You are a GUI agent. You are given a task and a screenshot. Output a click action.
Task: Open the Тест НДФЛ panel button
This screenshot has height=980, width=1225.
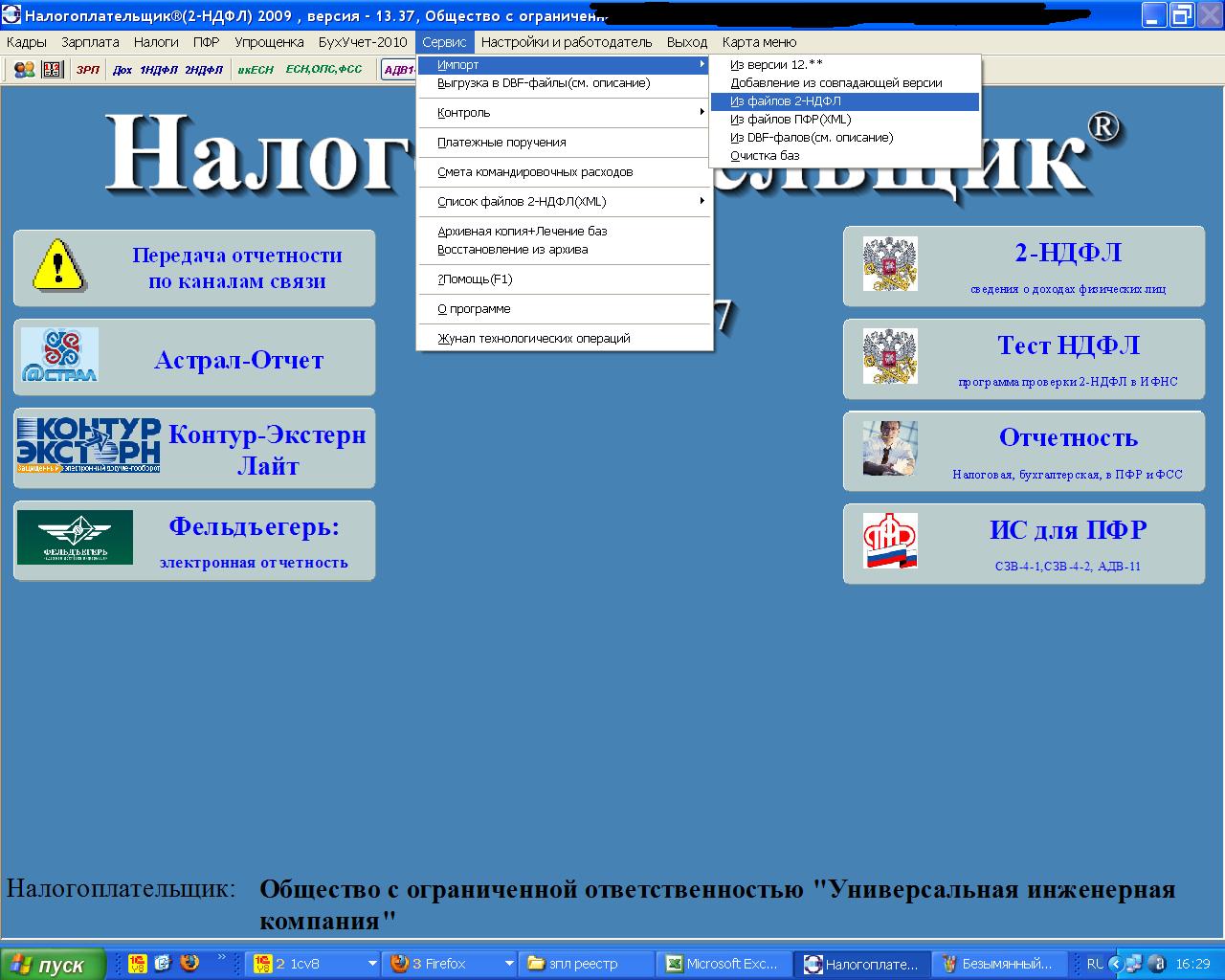click(x=1023, y=359)
